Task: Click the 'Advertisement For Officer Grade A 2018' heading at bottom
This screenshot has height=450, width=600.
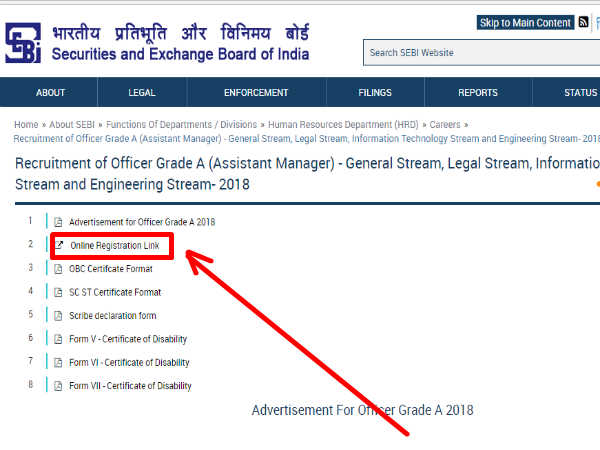Action: pos(362,410)
